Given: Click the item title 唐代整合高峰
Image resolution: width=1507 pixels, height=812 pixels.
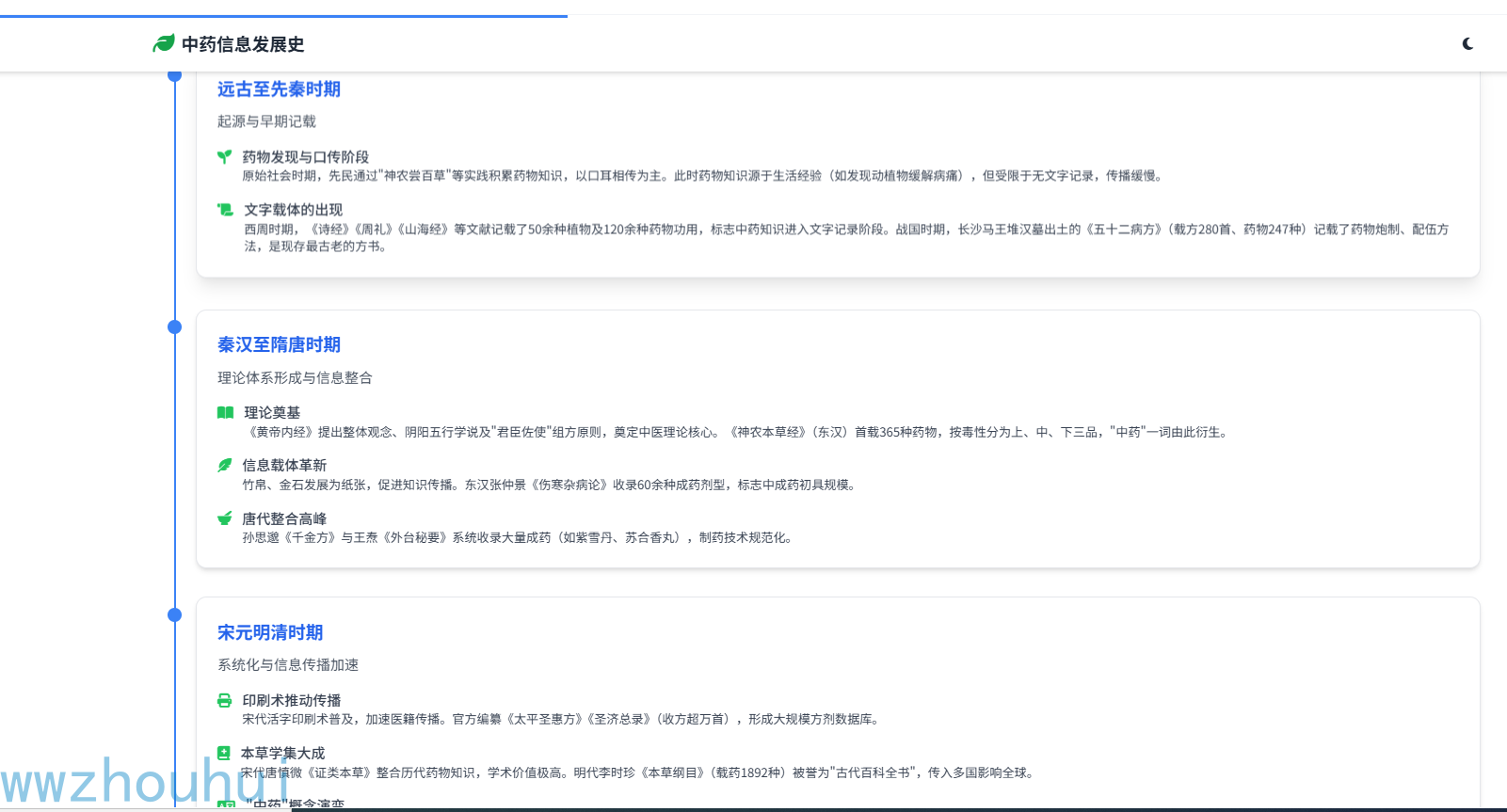Looking at the screenshot, I should pos(284,518).
